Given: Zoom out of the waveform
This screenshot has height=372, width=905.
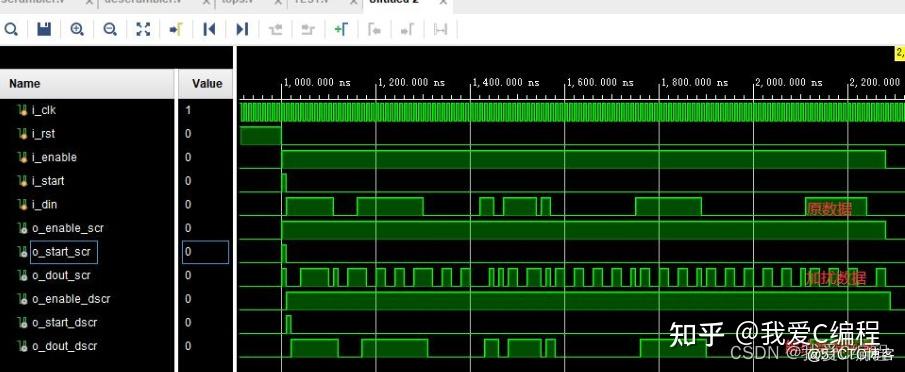Looking at the screenshot, I should 110,29.
